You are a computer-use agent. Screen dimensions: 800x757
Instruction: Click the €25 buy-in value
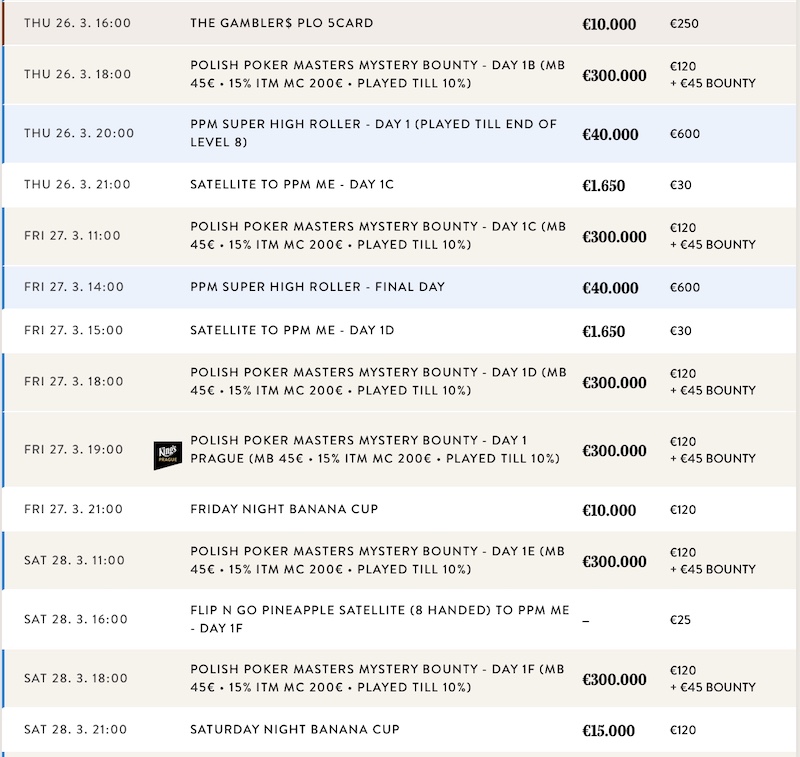[x=681, y=620]
